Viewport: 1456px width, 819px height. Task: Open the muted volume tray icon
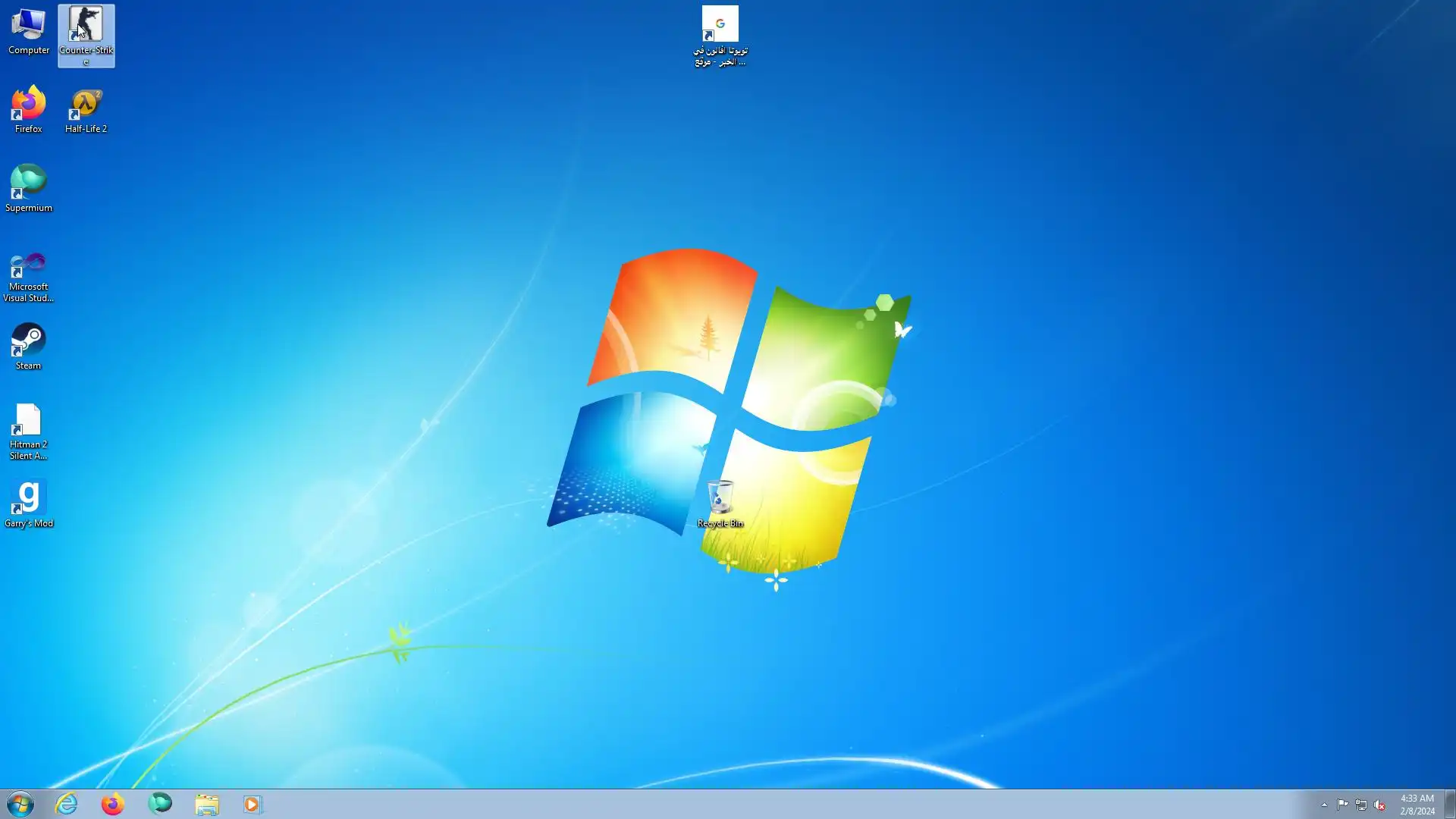[x=1379, y=805]
